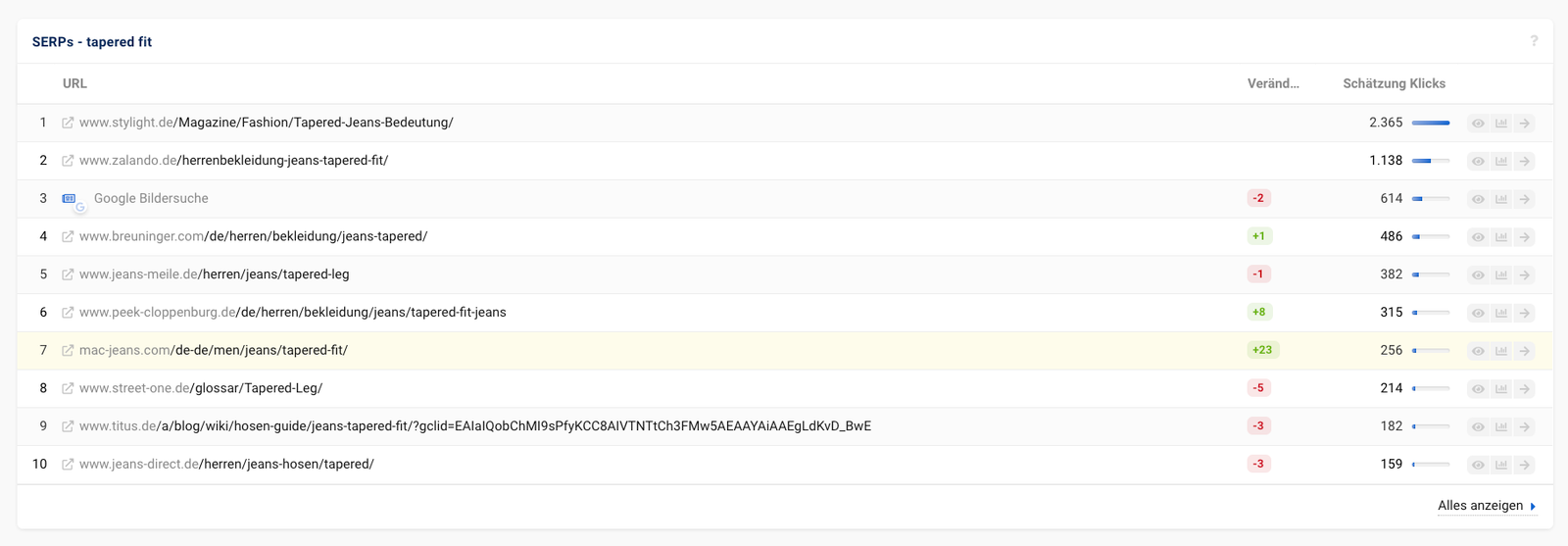Open external link icon for stylight.de row

(x=68, y=124)
